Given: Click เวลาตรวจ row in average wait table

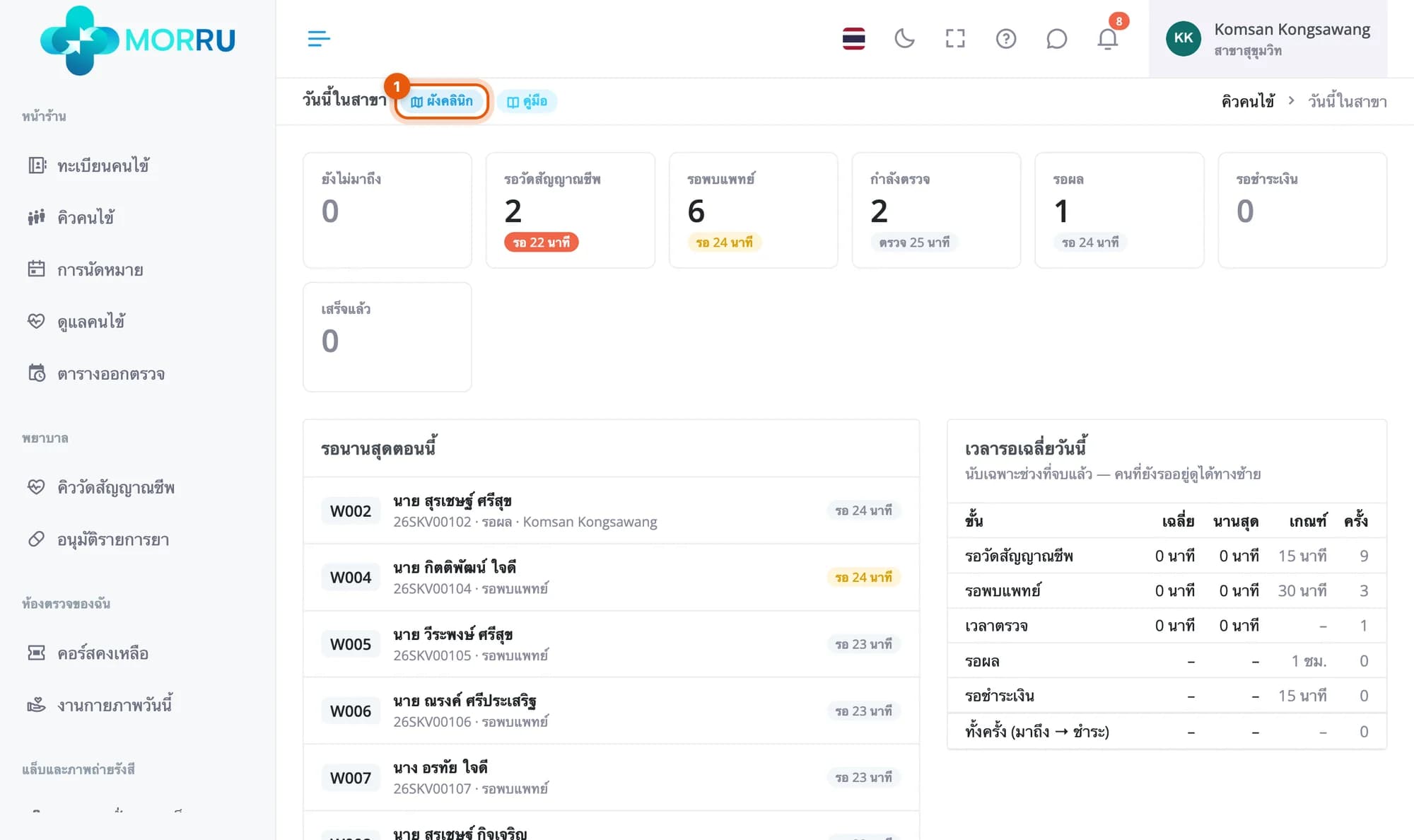Looking at the screenshot, I should pos(1167,626).
